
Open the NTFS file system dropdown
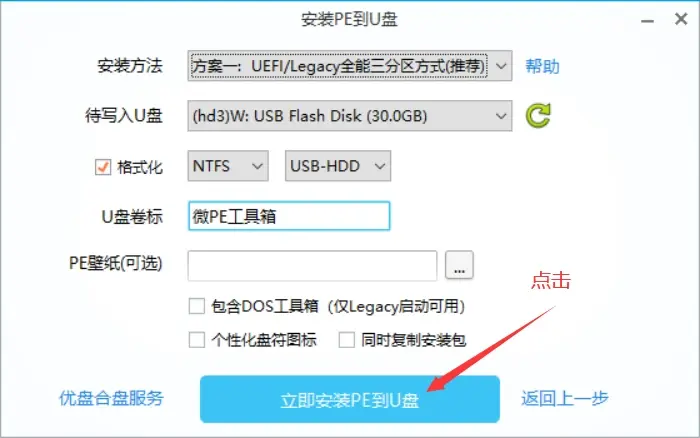pos(228,166)
